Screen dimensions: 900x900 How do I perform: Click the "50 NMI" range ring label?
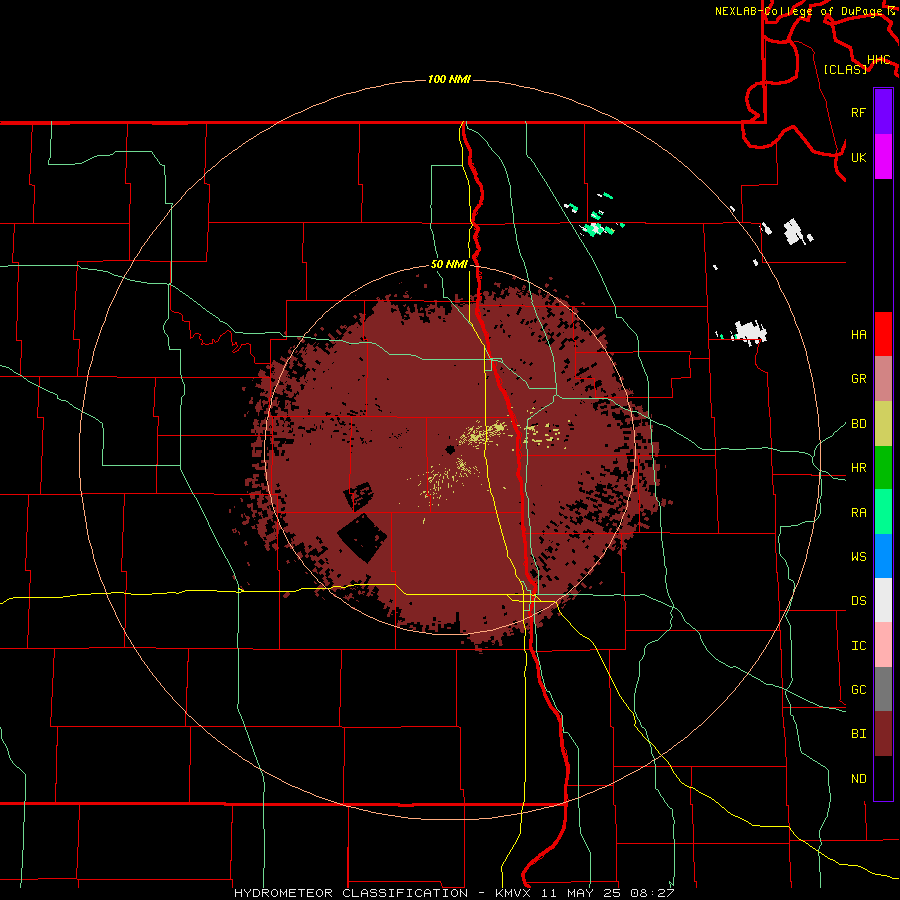pos(449,265)
